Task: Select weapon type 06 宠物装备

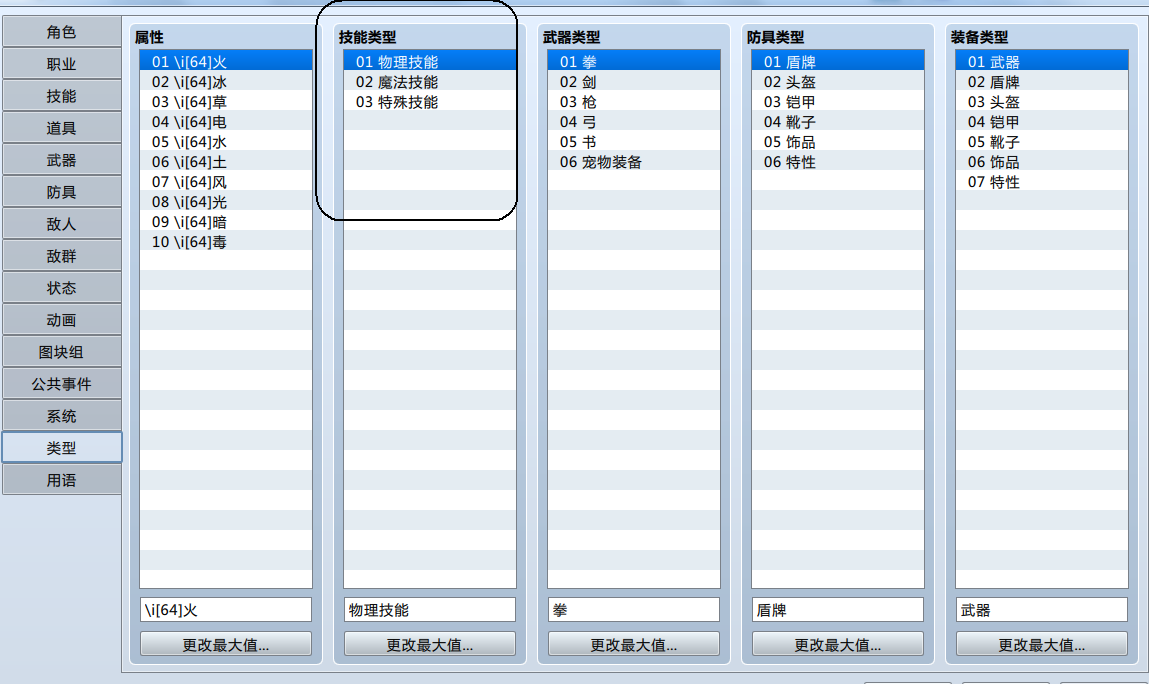Action: 634,161
